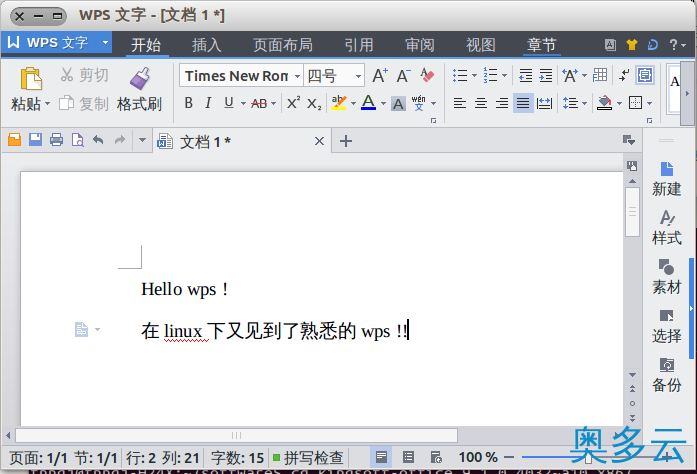
Task: Open the 备份 backup sidebar panel
Action: pyautogui.click(x=667, y=375)
